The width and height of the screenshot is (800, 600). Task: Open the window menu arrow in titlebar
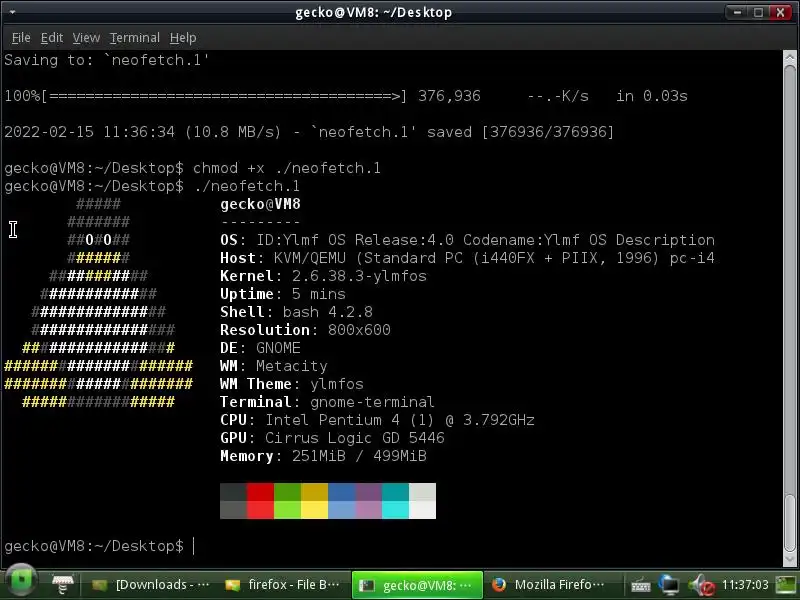click(12, 12)
